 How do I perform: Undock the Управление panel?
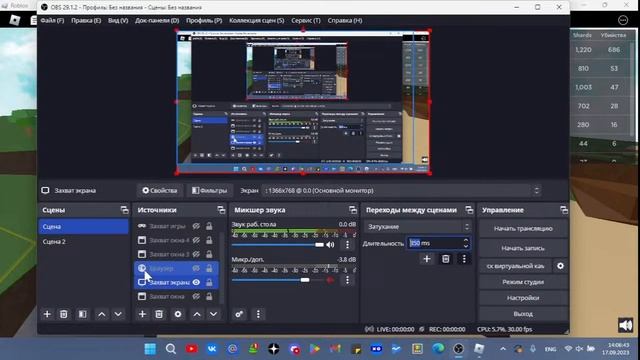click(564, 210)
